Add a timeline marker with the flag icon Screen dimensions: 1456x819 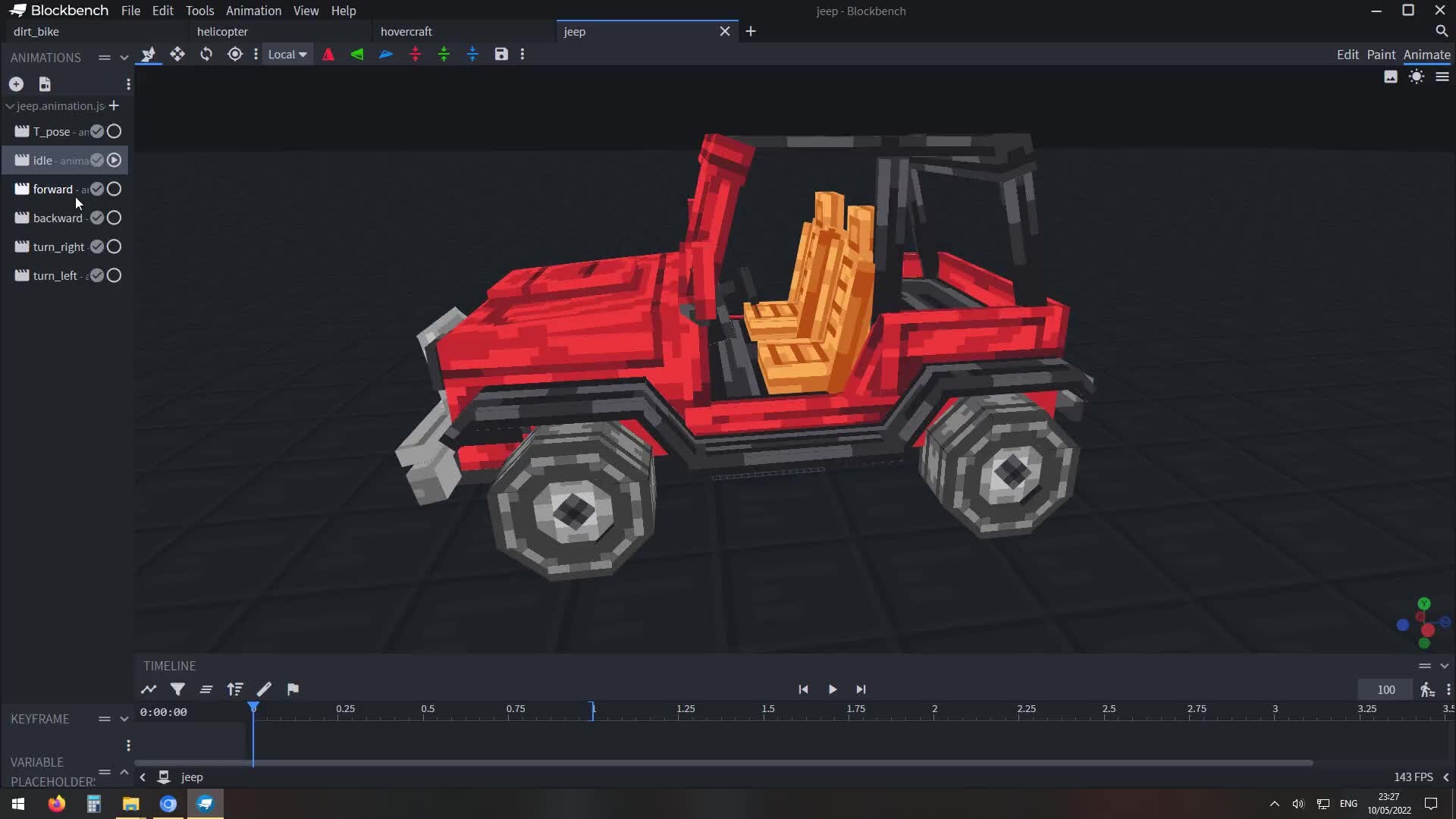293,689
